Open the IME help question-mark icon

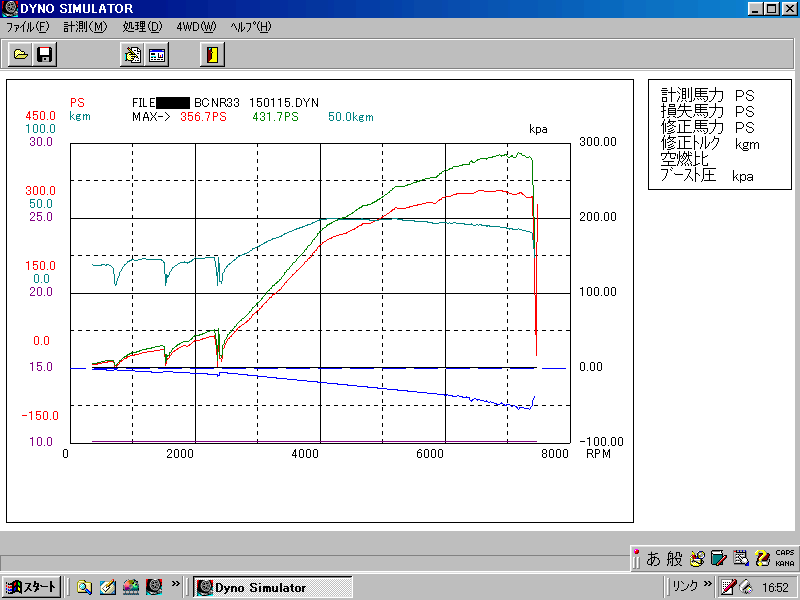(762, 558)
